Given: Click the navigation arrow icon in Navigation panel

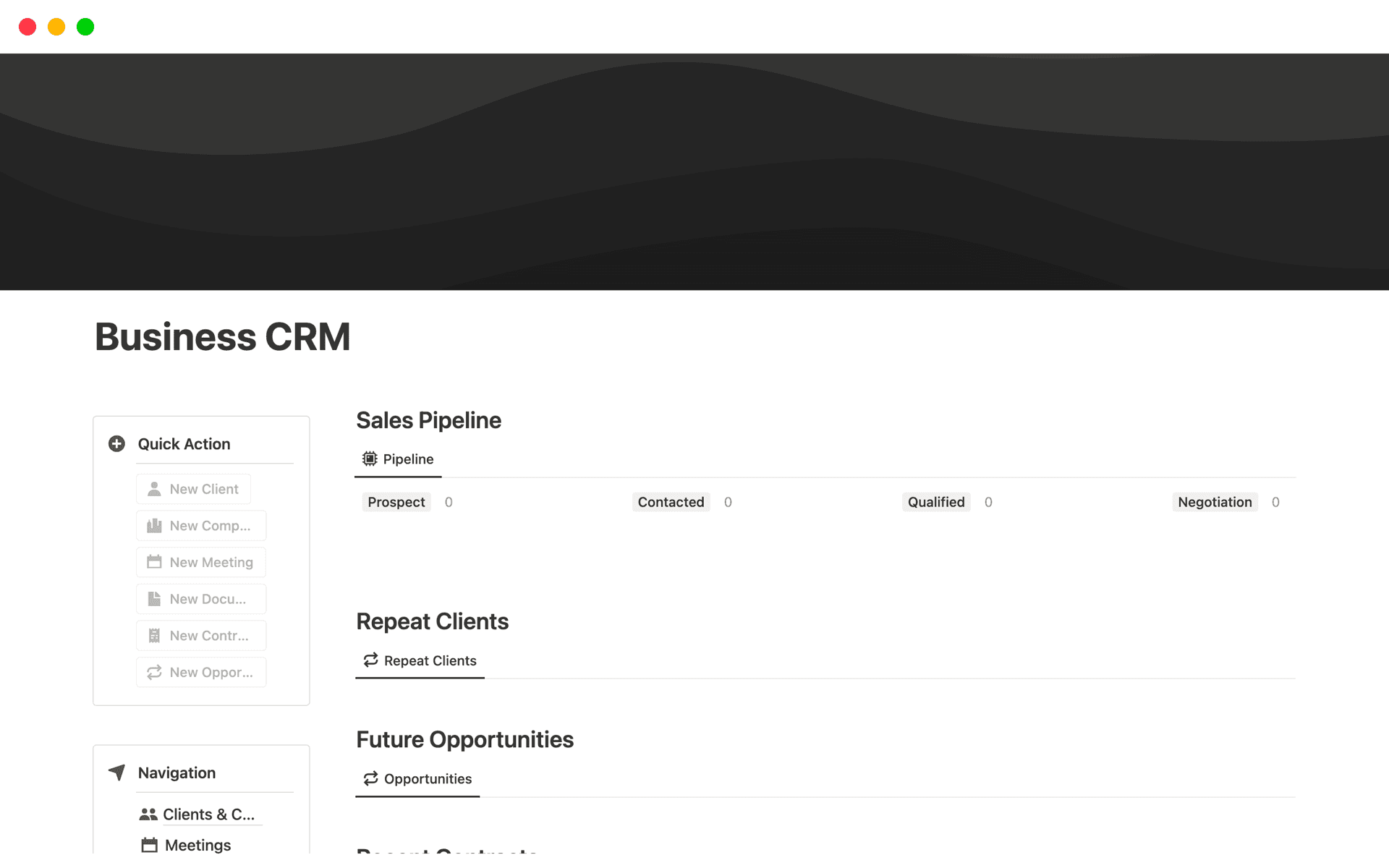Looking at the screenshot, I should (x=117, y=773).
